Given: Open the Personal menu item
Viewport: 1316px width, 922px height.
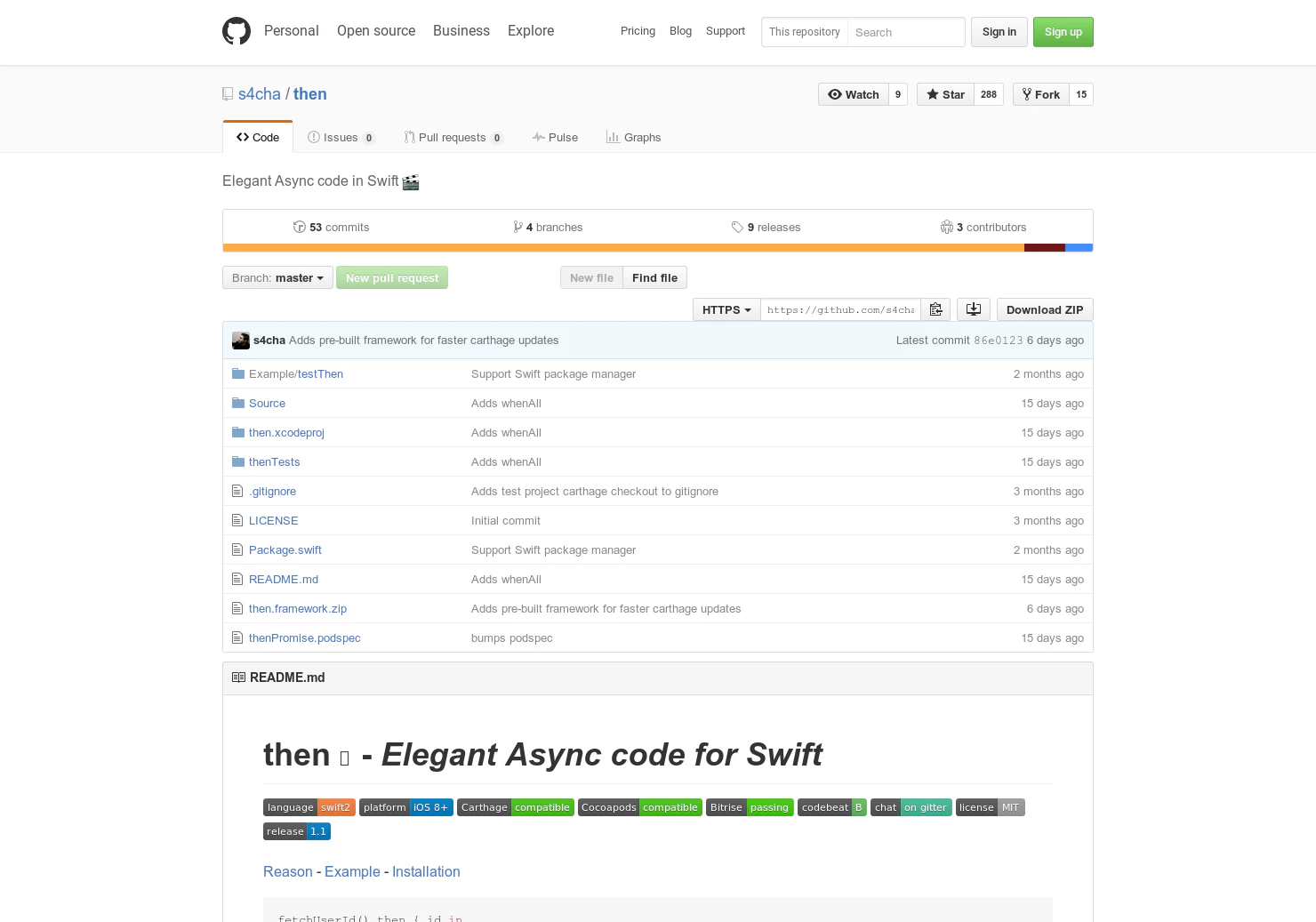Looking at the screenshot, I should pos(291,30).
